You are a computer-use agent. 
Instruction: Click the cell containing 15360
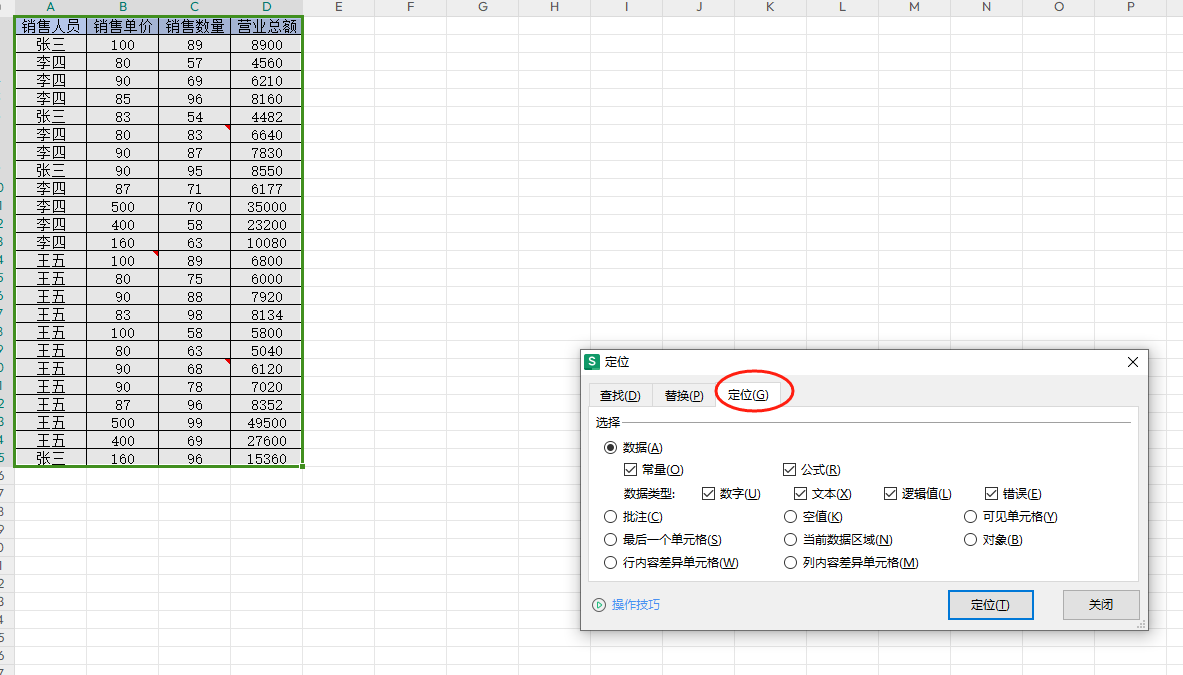pyautogui.click(x=266, y=459)
